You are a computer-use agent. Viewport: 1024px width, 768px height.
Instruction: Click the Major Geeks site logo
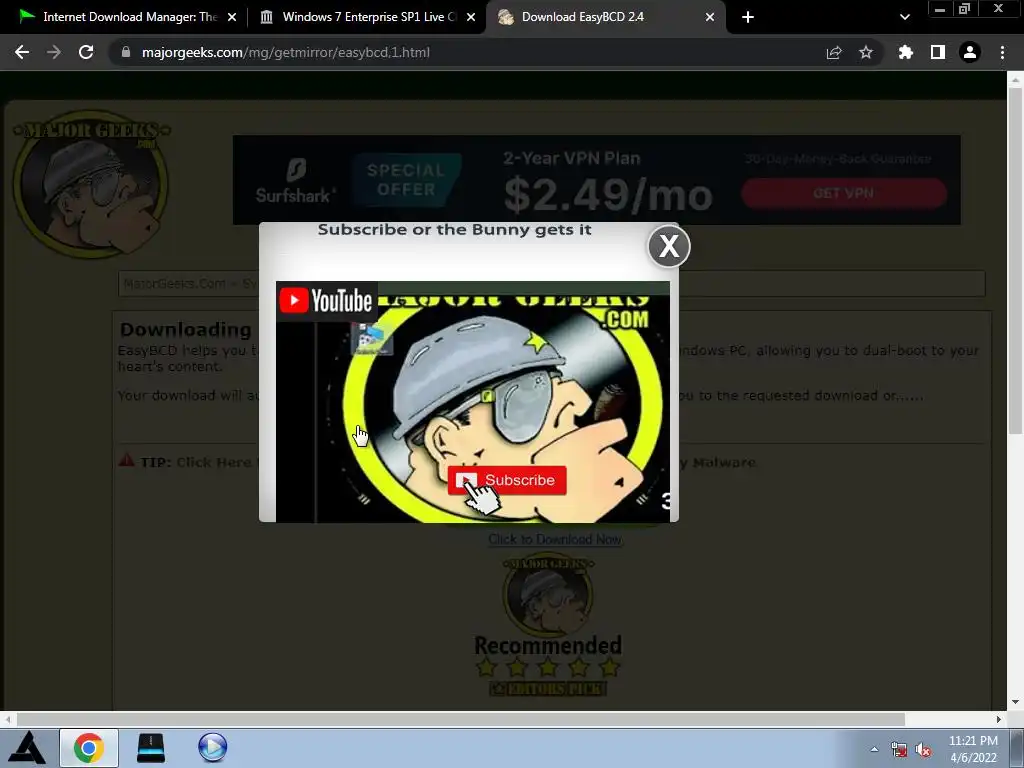91,184
